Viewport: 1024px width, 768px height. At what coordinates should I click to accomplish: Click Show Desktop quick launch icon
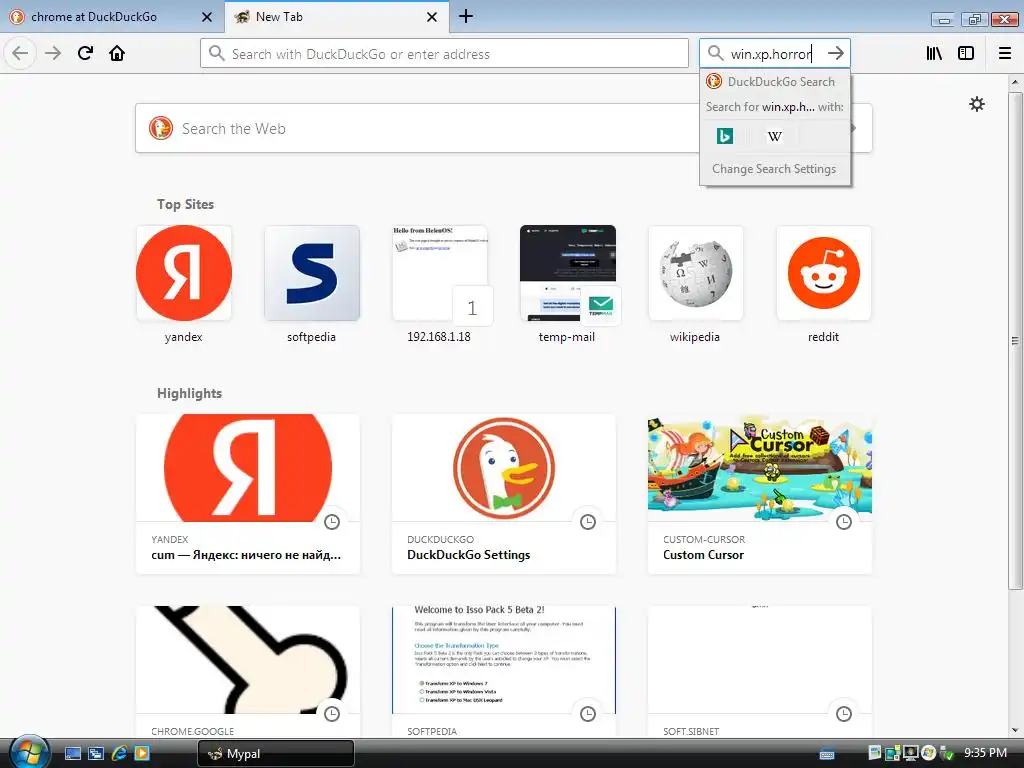72,754
